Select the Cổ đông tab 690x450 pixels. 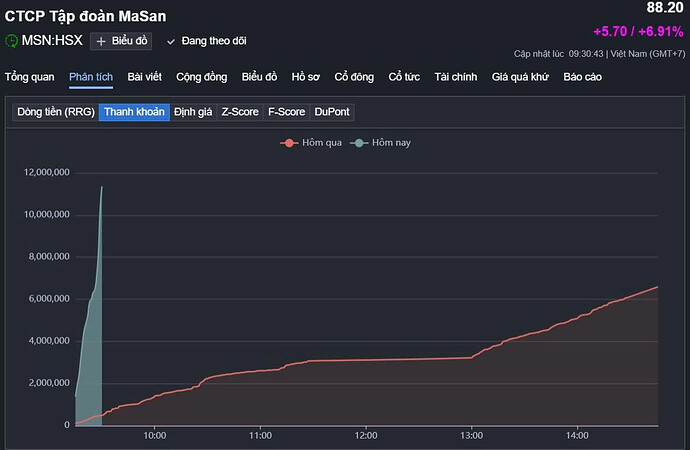pyautogui.click(x=354, y=77)
